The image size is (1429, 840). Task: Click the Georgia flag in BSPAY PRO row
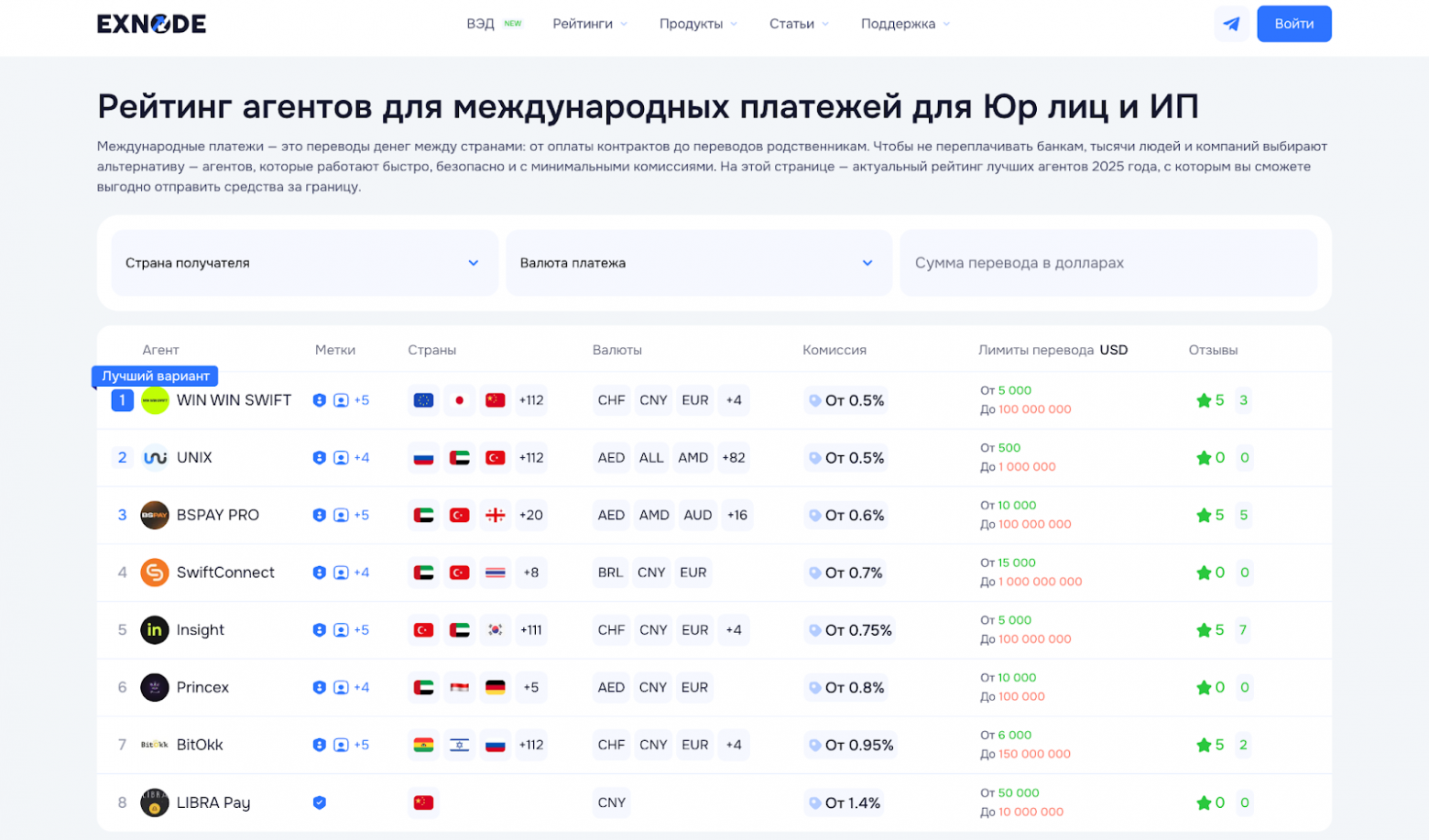tap(496, 515)
